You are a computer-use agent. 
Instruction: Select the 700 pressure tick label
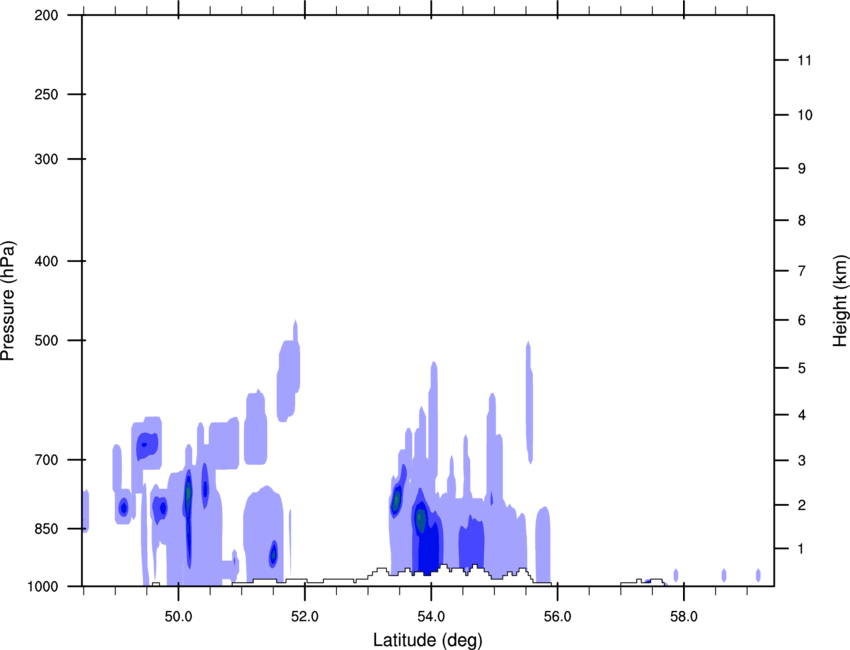[46, 460]
